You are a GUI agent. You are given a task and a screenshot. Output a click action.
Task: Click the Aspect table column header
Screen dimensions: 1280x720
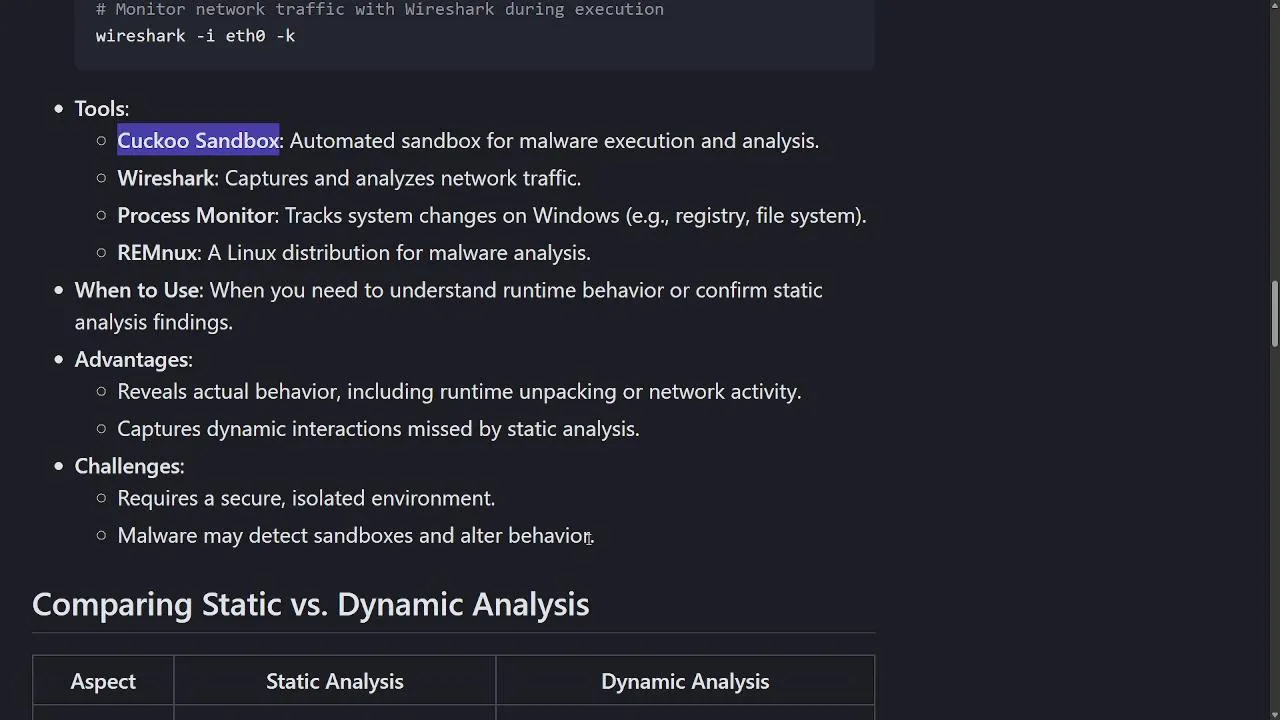(103, 681)
